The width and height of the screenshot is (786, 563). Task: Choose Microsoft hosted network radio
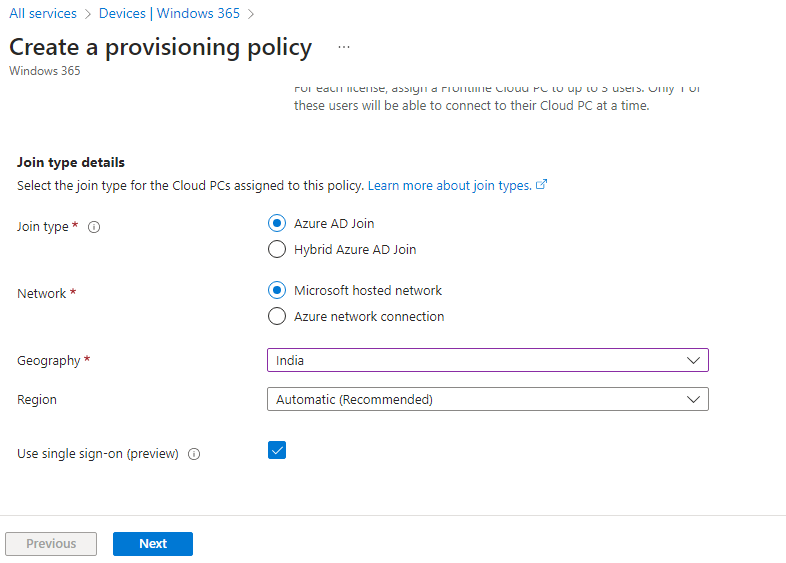point(277,290)
